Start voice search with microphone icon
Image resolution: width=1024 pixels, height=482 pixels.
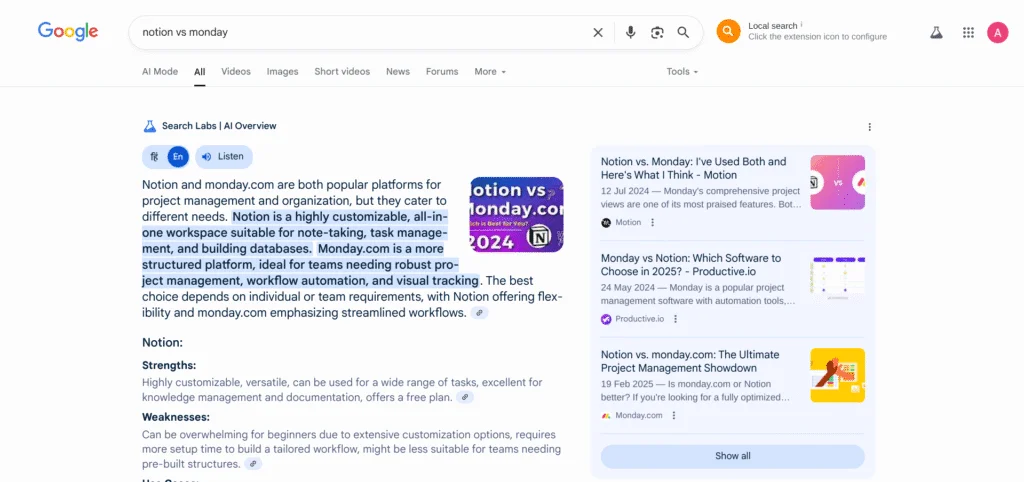pos(630,32)
